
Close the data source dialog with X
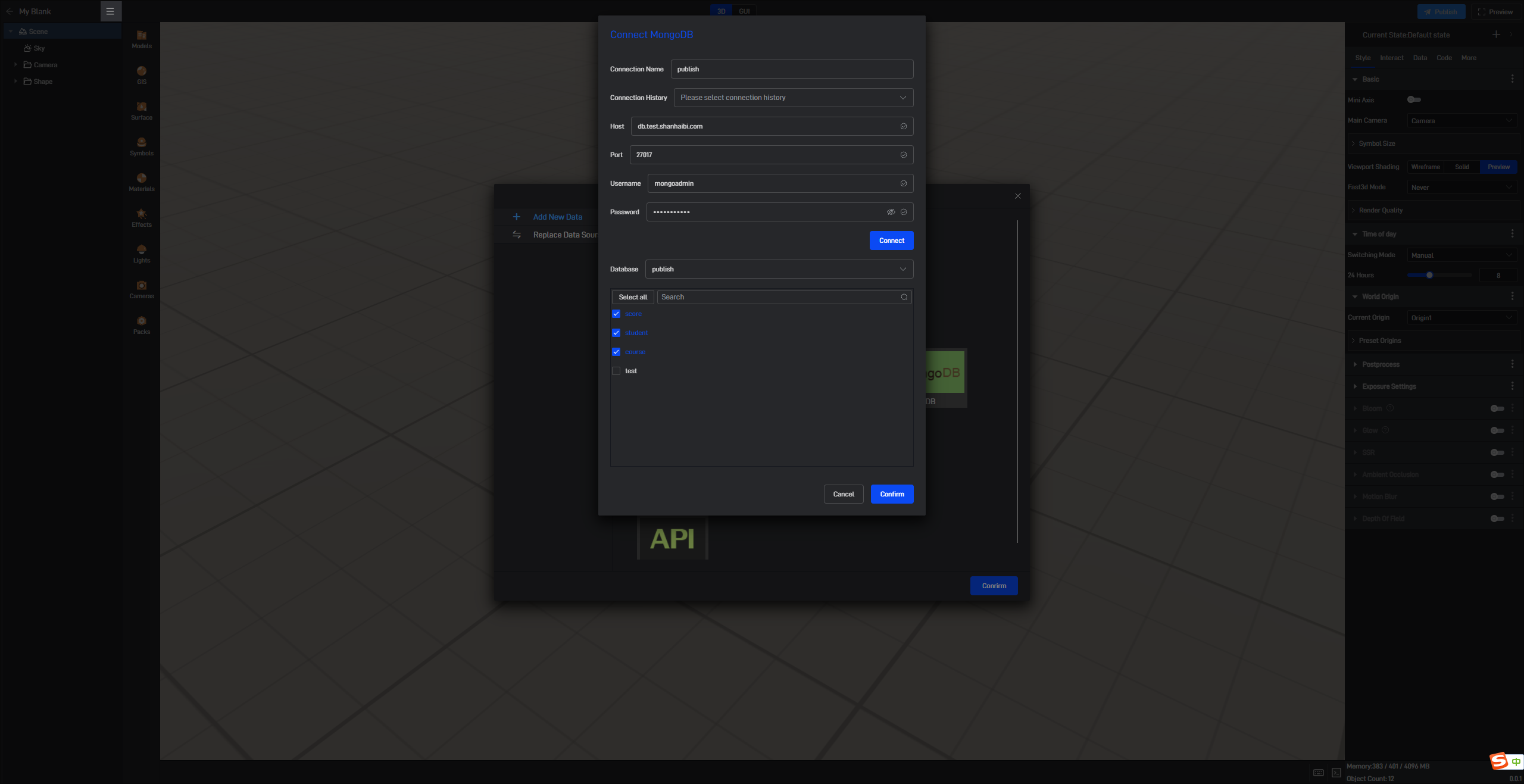coord(1018,196)
